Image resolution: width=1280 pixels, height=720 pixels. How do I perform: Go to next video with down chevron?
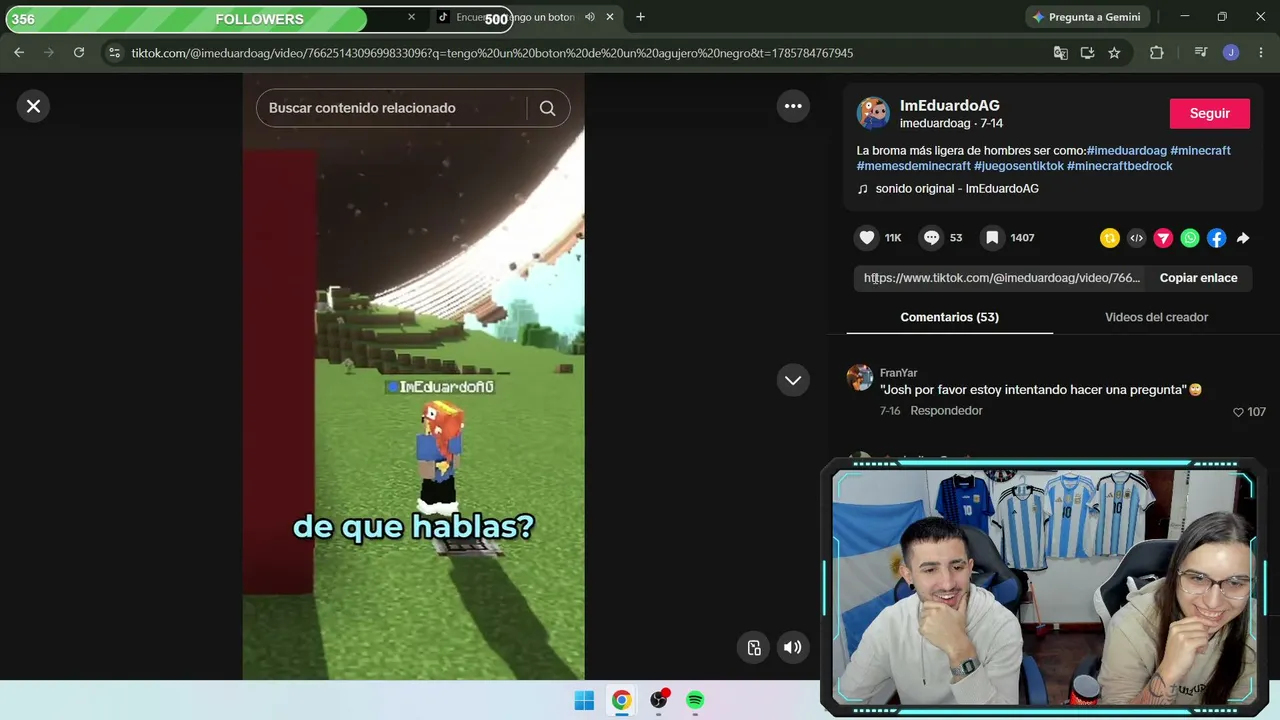coord(793,380)
